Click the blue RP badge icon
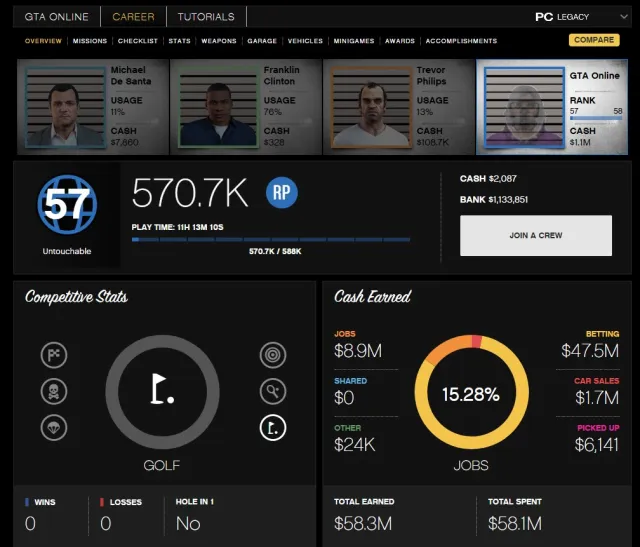The image size is (640, 547). coord(282,192)
